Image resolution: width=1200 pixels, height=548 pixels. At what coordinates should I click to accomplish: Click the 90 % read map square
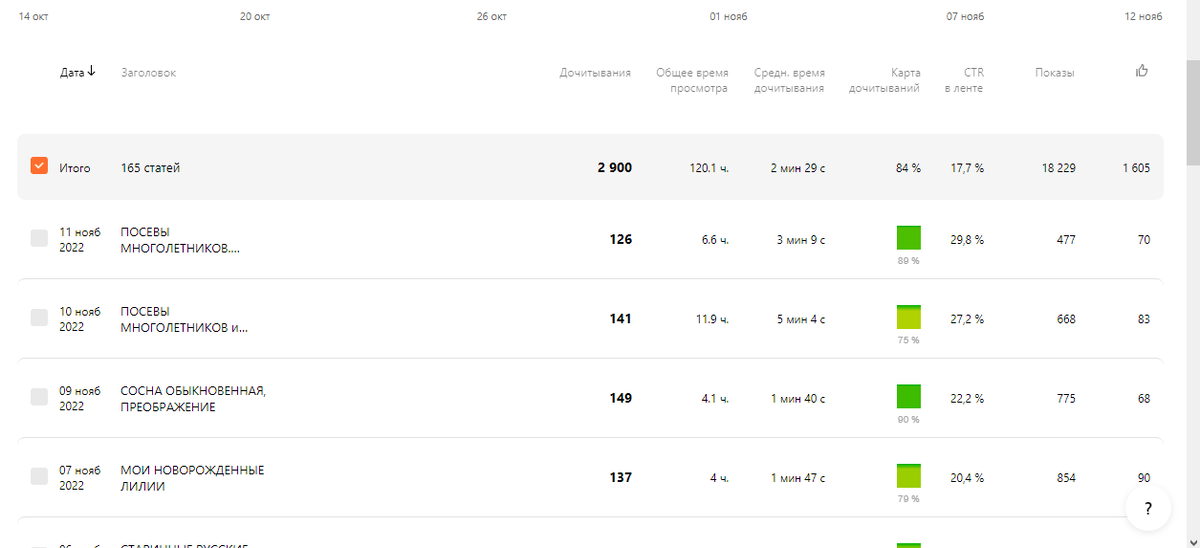point(908,396)
